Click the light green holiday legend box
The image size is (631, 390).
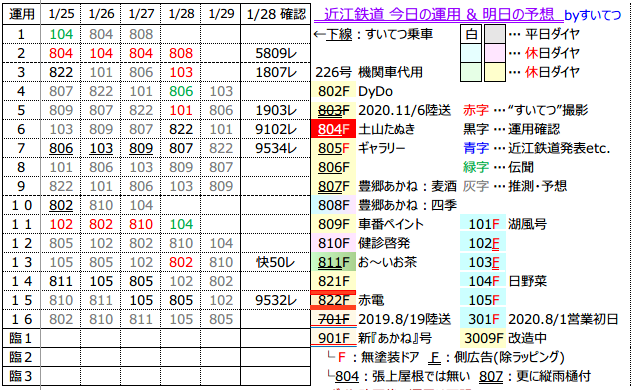[471, 72]
